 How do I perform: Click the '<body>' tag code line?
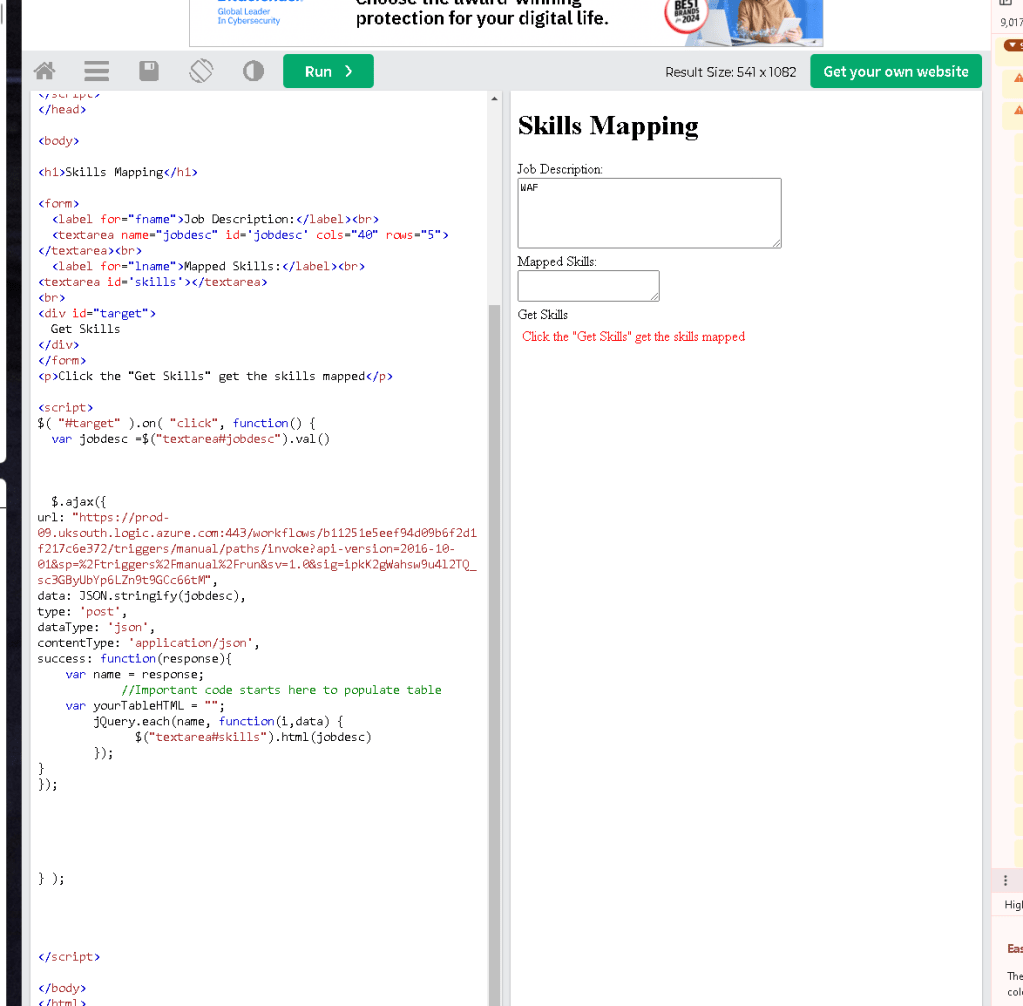[x=58, y=141]
